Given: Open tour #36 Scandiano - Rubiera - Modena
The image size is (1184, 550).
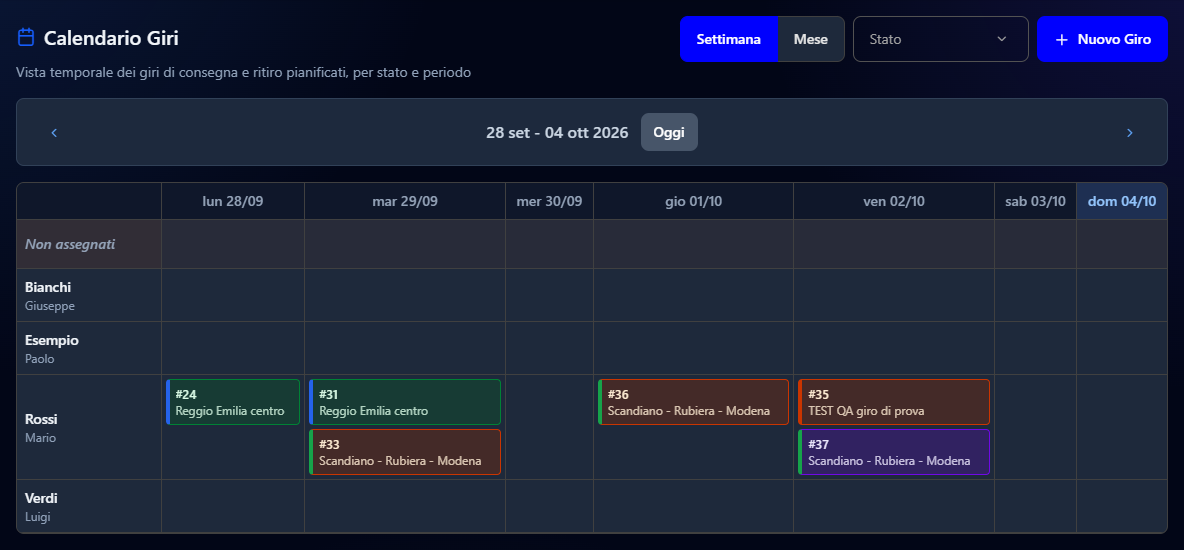Looking at the screenshot, I should click(x=693, y=403).
